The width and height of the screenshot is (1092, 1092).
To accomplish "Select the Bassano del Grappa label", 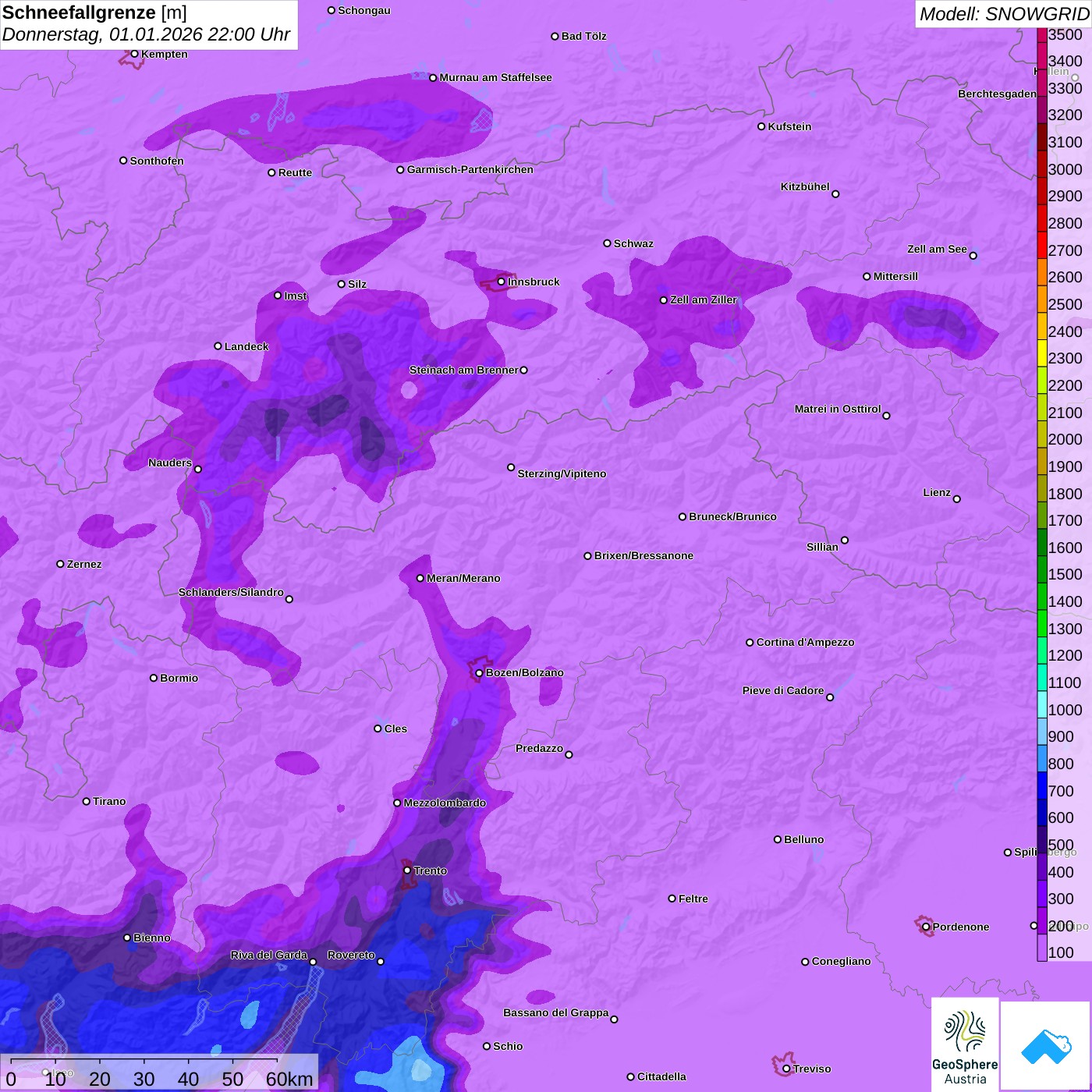I will (556, 1012).
